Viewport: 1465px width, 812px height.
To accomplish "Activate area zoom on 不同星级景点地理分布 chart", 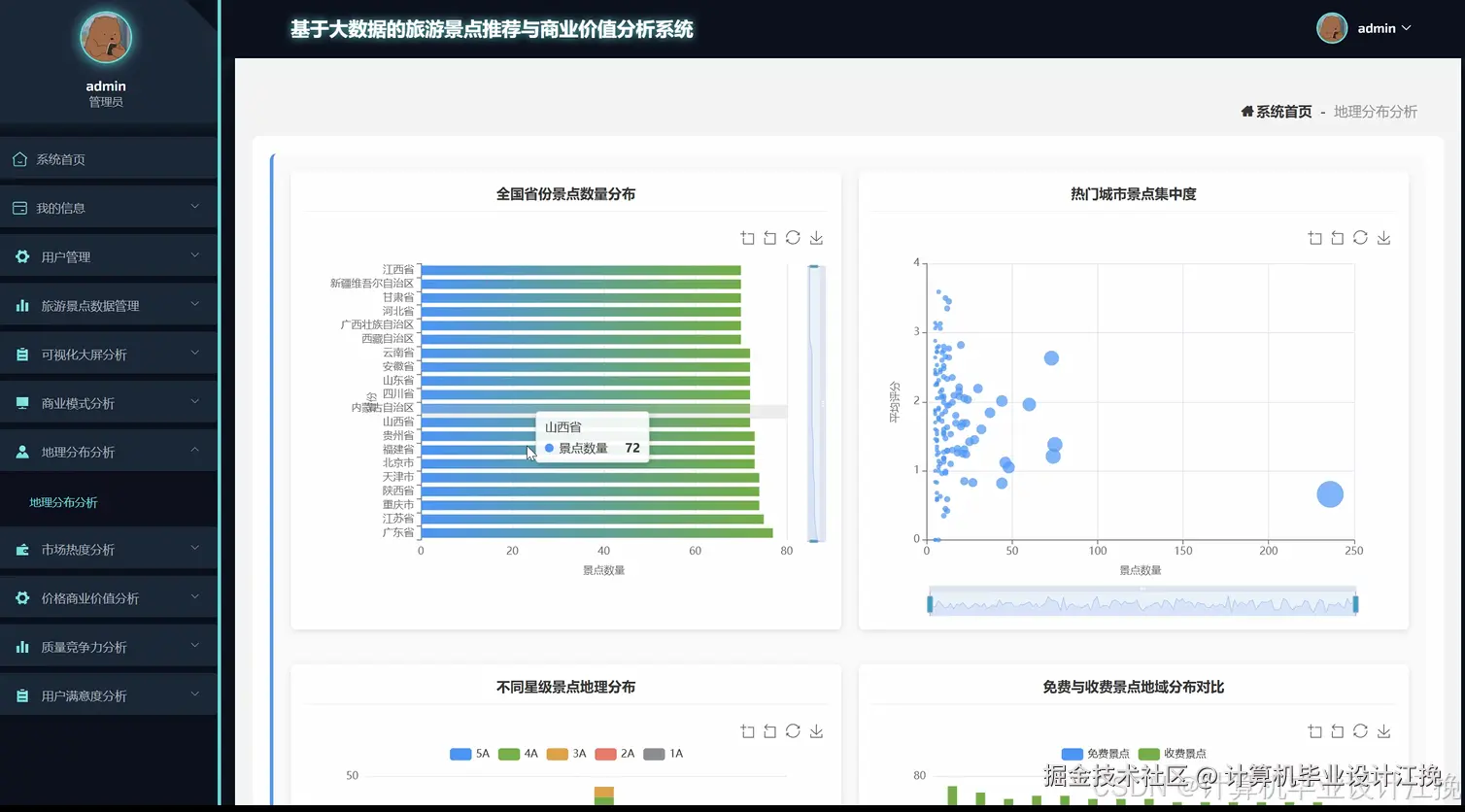I will (x=747, y=731).
